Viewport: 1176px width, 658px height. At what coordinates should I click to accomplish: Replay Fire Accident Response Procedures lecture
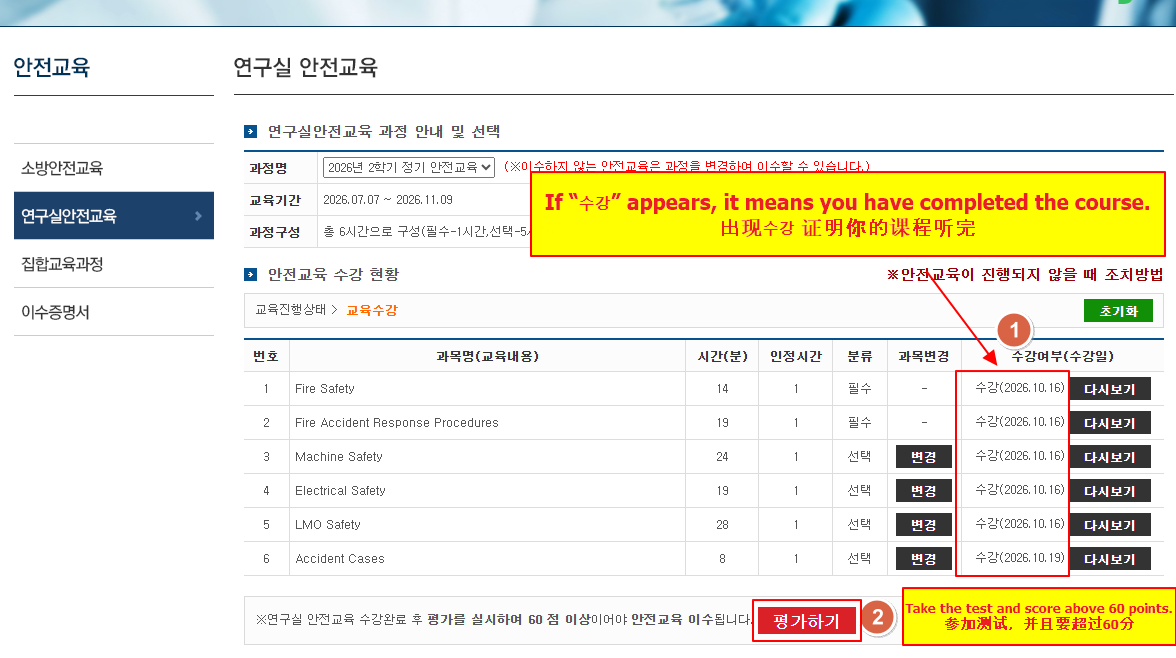[x=1110, y=423]
